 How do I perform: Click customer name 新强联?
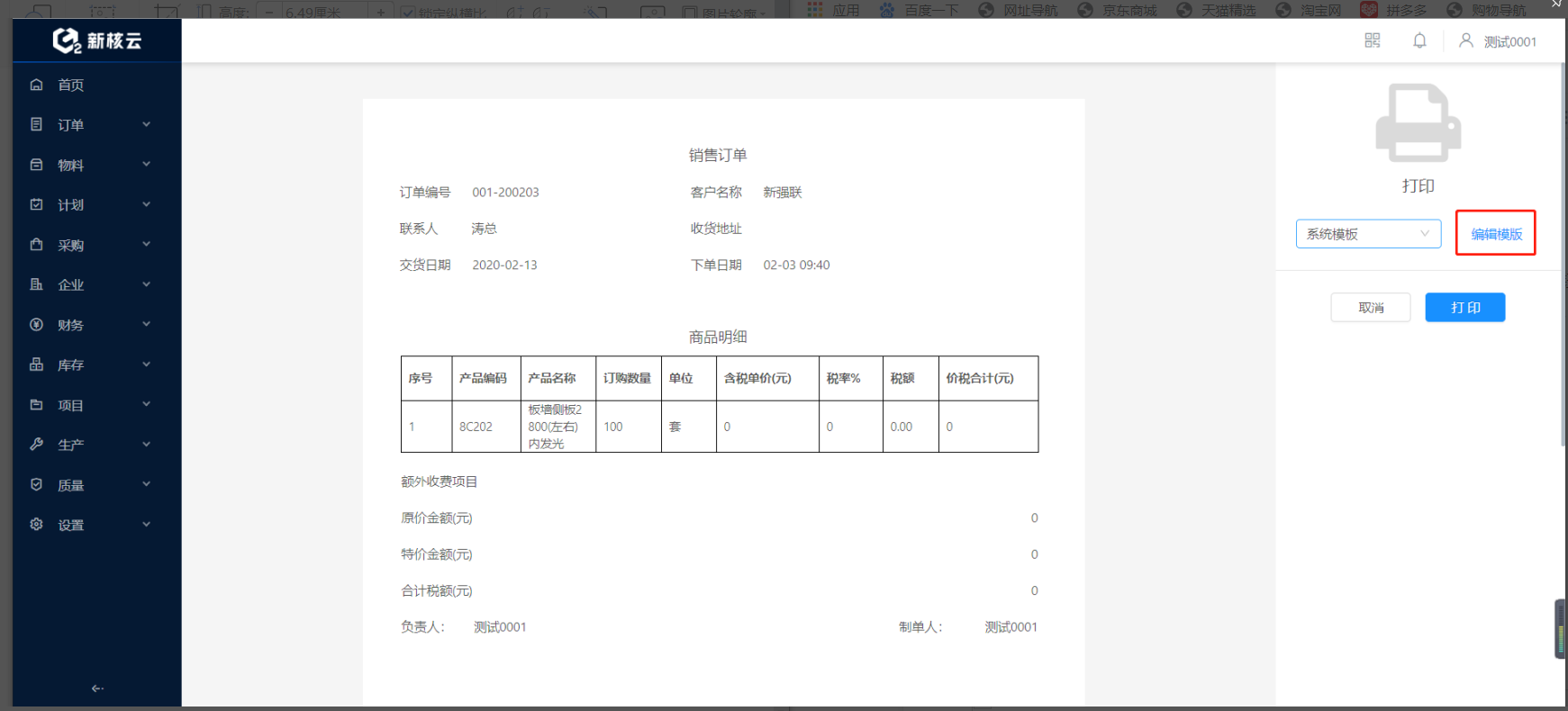point(783,193)
